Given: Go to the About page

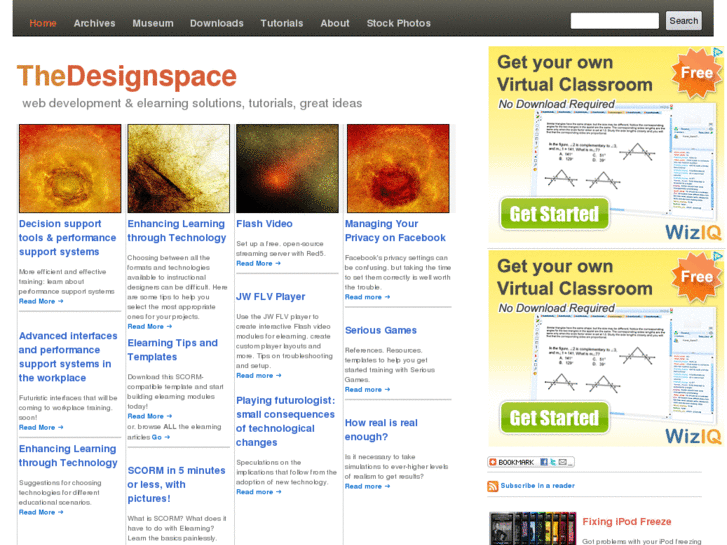Looking at the screenshot, I should click(x=335, y=23).
